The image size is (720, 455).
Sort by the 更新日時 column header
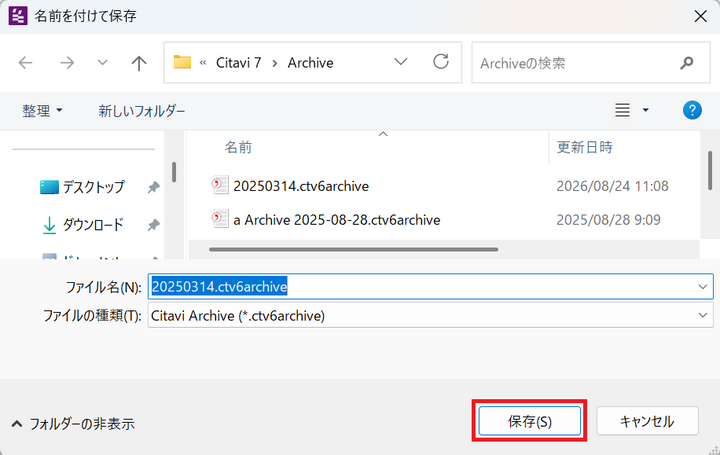(x=585, y=147)
